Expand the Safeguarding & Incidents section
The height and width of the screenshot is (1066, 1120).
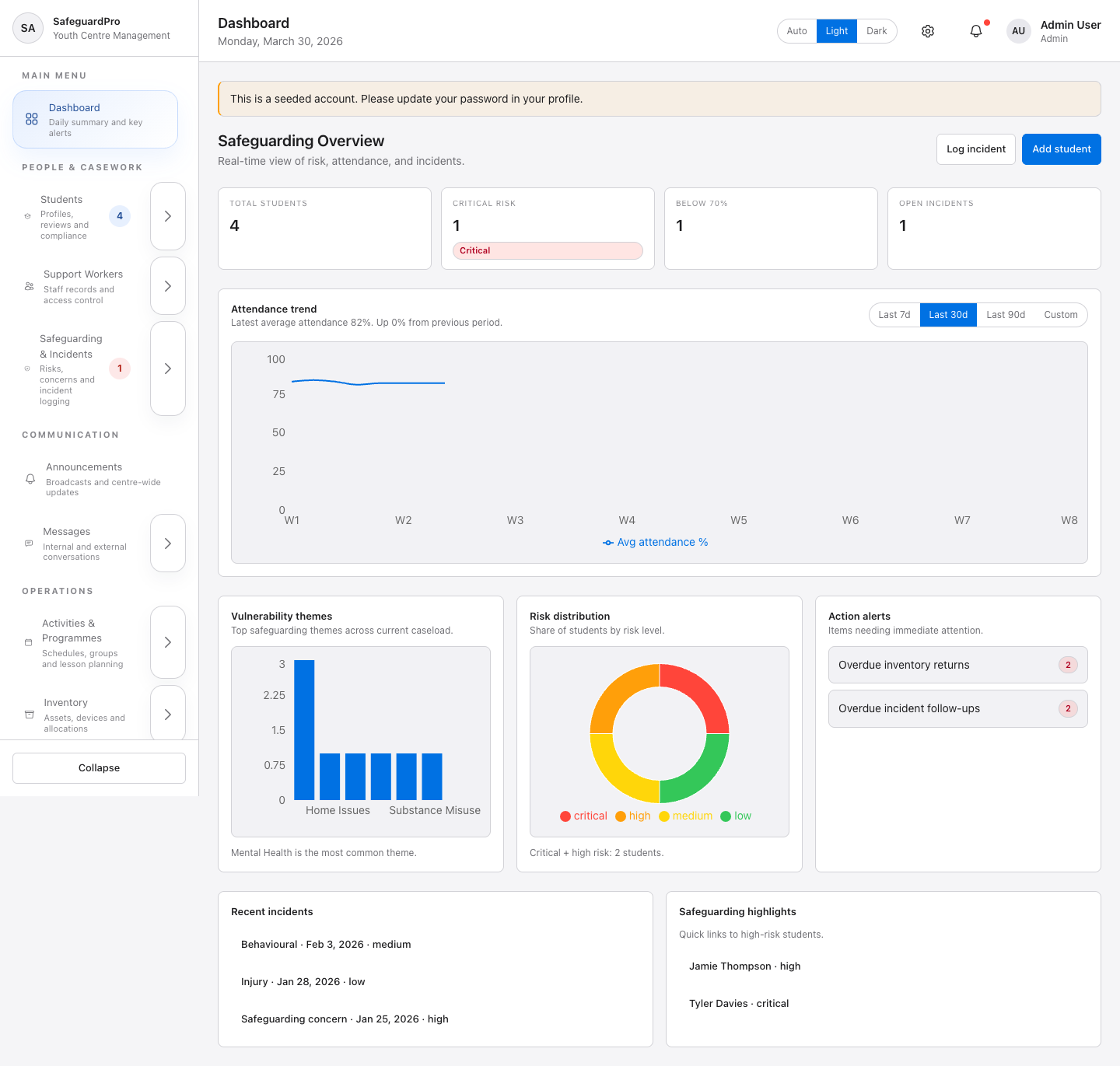click(x=167, y=369)
